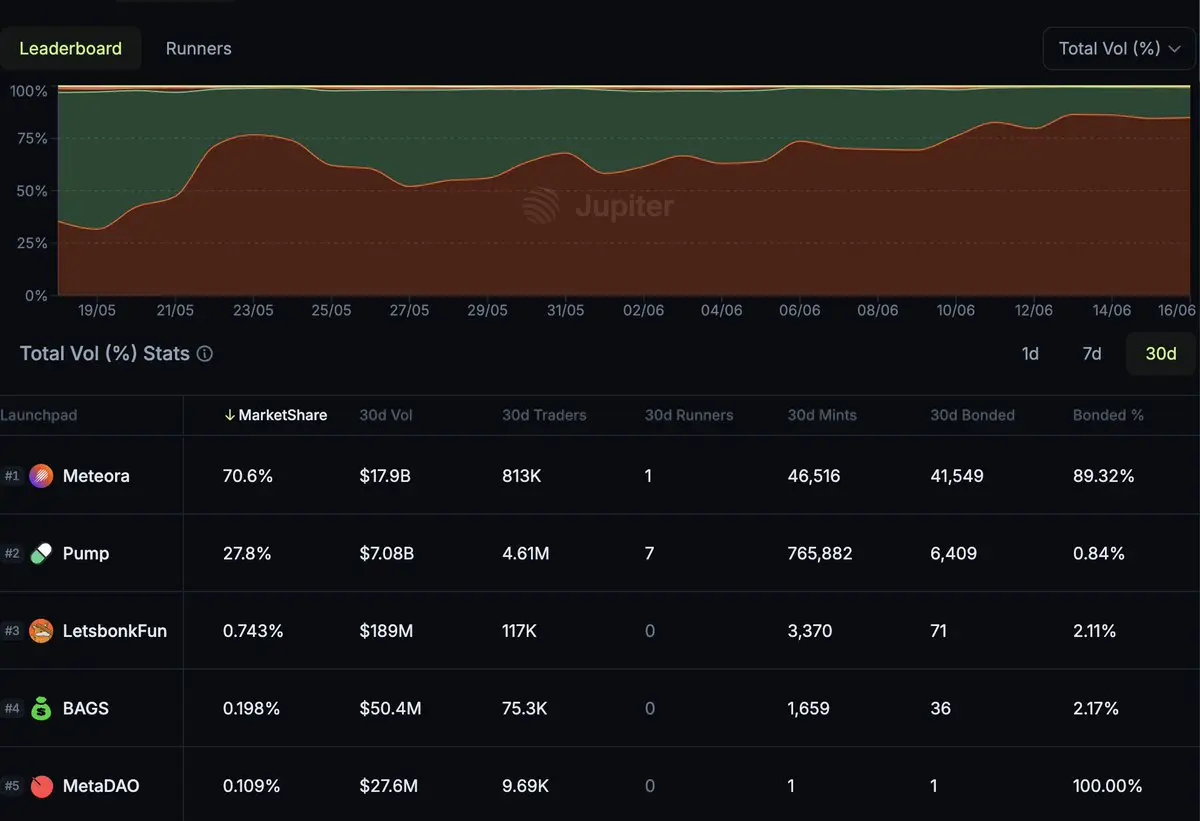Click the 89.32% bonded percentage
Image resolution: width=1200 pixels, height=821 pixels.
click(x=1104, y=476)
